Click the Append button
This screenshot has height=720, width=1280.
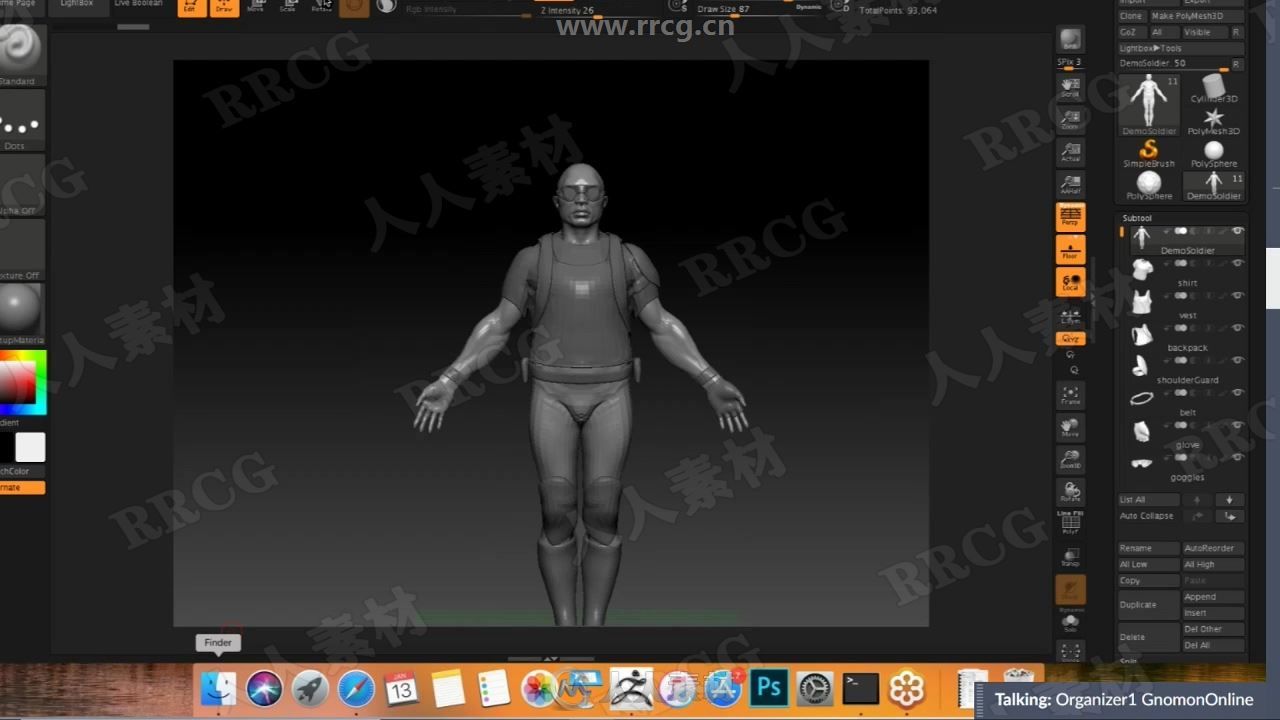point(1213,597)
